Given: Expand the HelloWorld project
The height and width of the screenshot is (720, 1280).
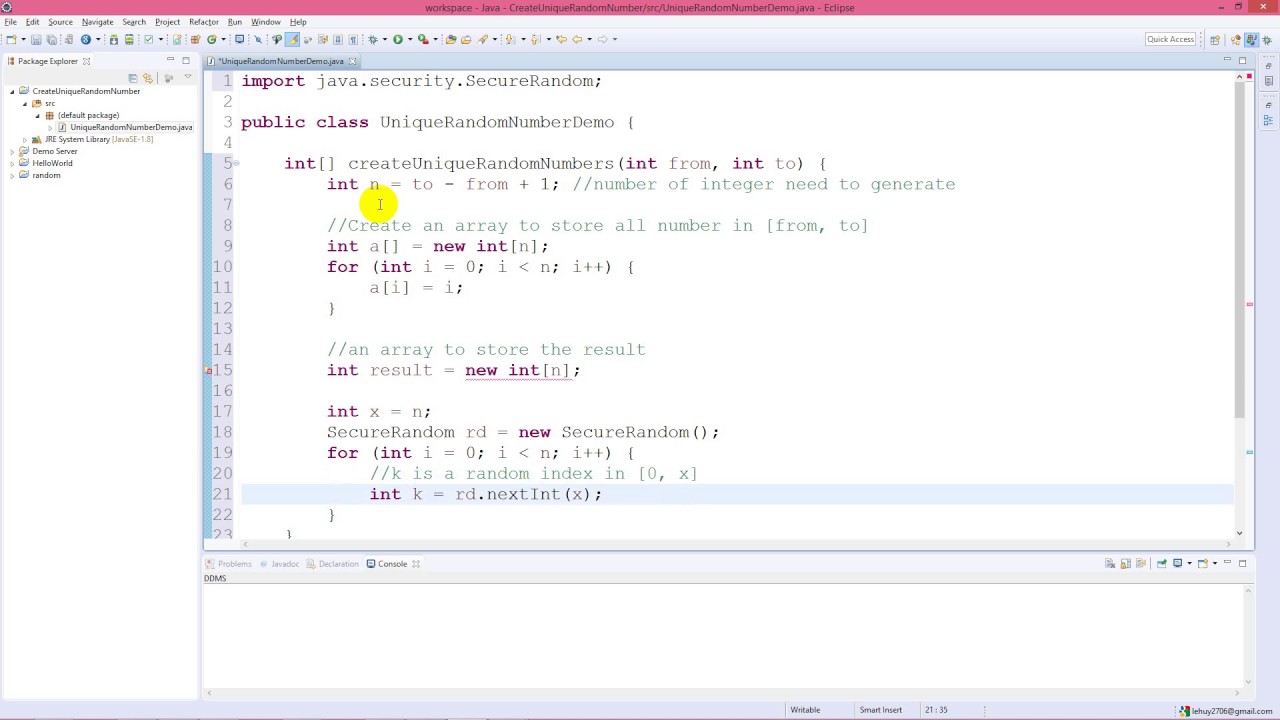Looking at the screenshot, I should (x=12, y=163).
